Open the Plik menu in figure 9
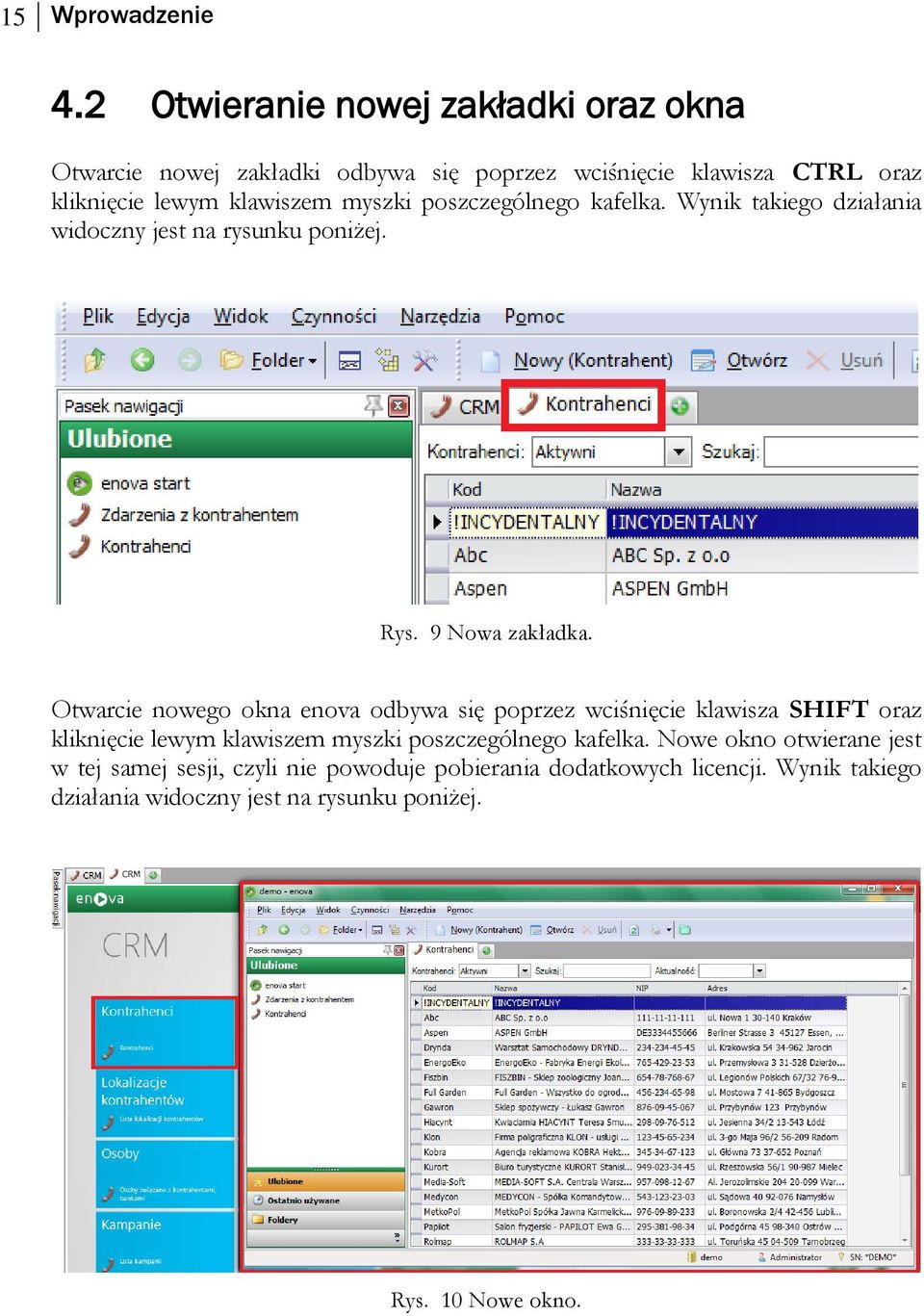Screen dimensions: 924x1316 click(97, 317)
